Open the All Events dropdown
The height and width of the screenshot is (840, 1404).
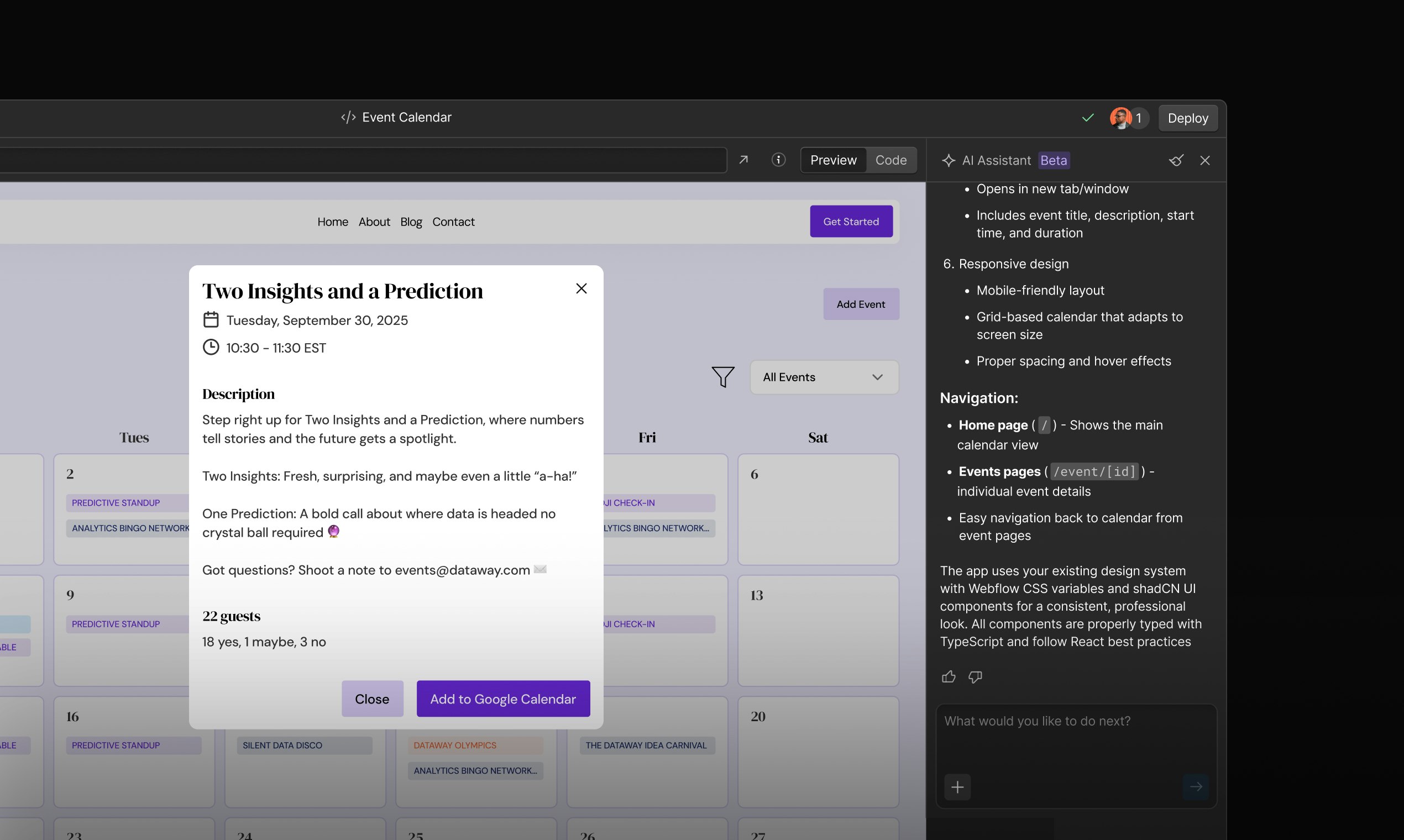824,377
